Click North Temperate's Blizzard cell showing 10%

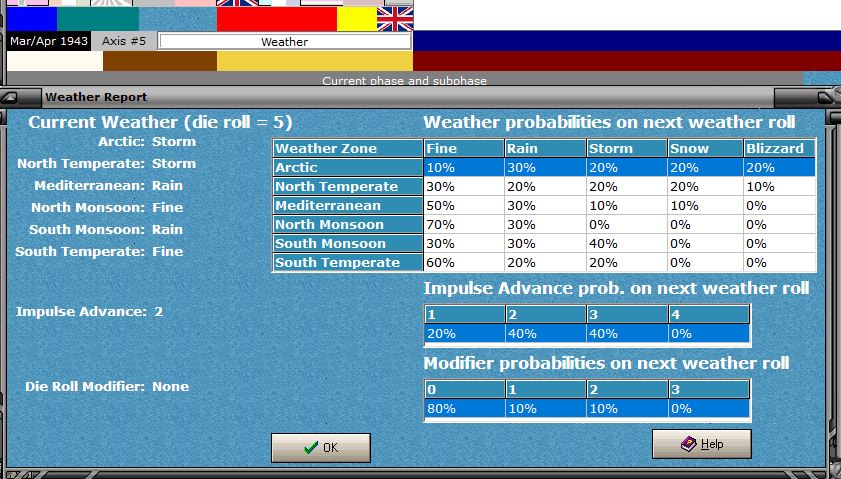point(779,187)
